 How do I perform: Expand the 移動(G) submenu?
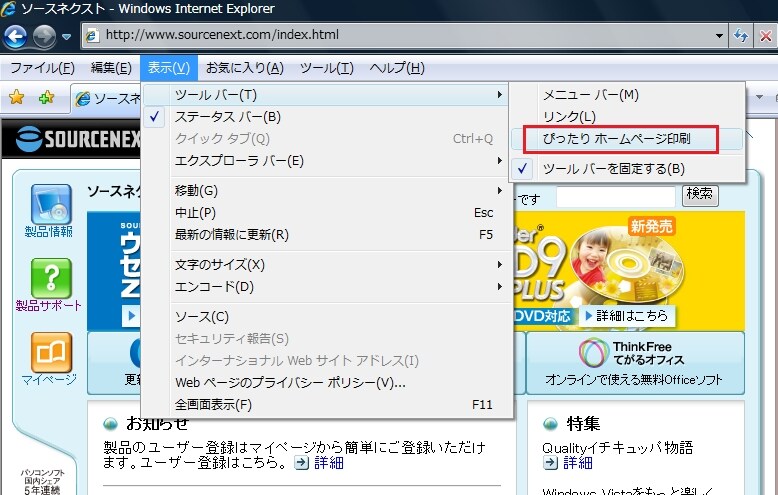coord(326,190)
